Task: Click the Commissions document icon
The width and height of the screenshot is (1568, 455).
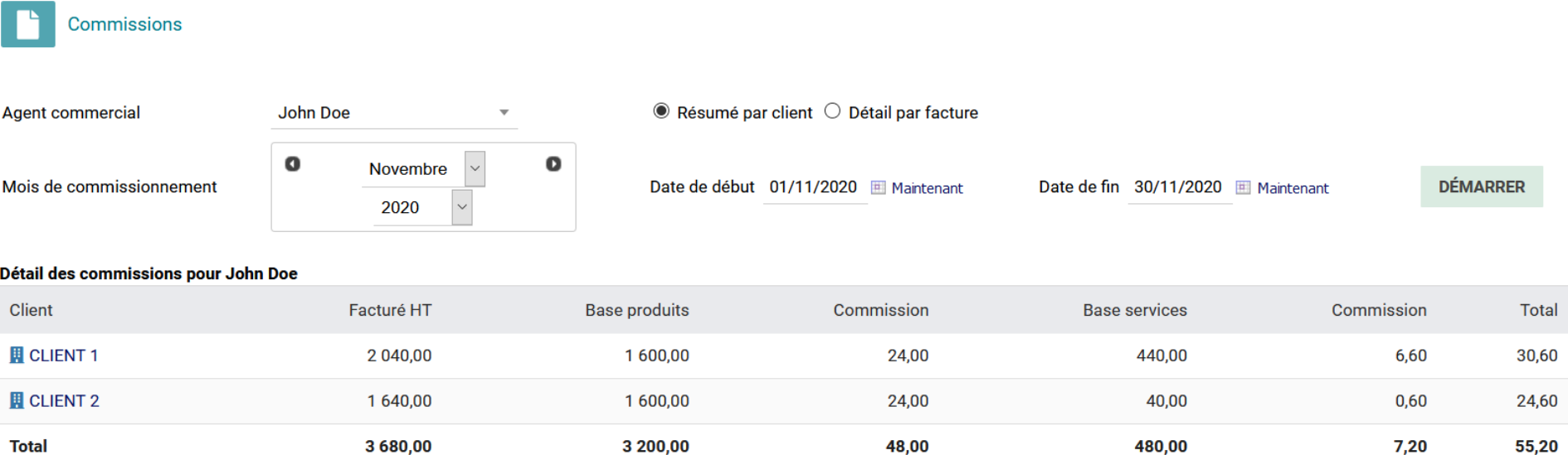Action: (28, 24)
